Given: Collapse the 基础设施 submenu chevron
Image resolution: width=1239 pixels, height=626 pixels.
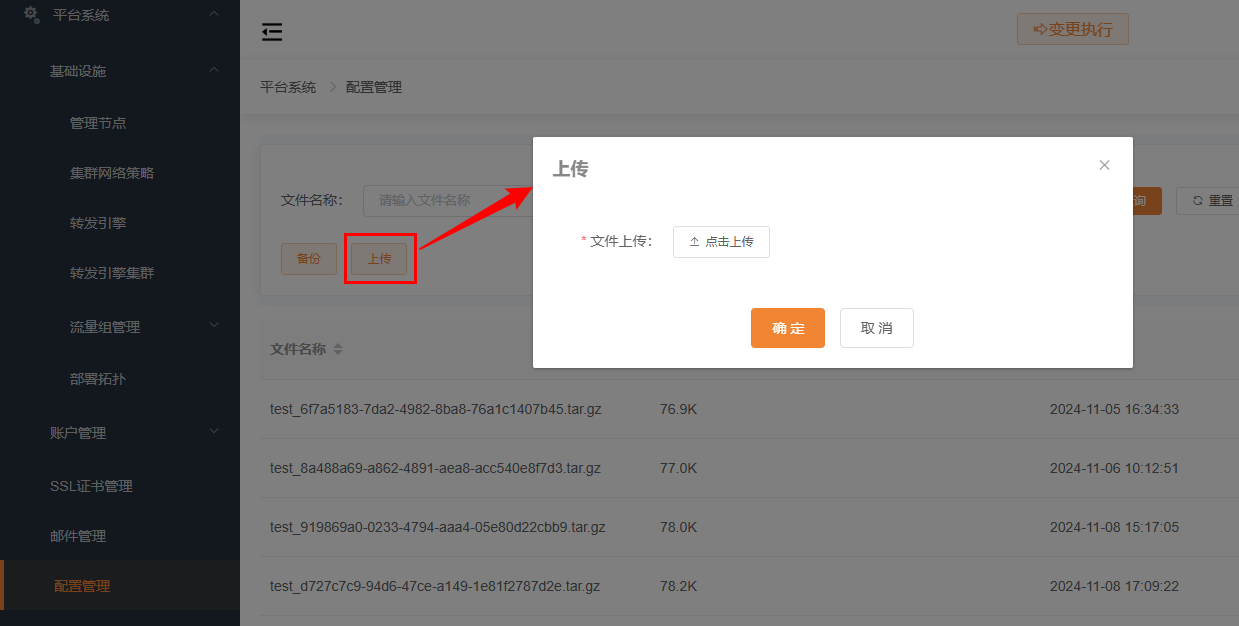Looking at the screenshot, I should tap(214, 70).
